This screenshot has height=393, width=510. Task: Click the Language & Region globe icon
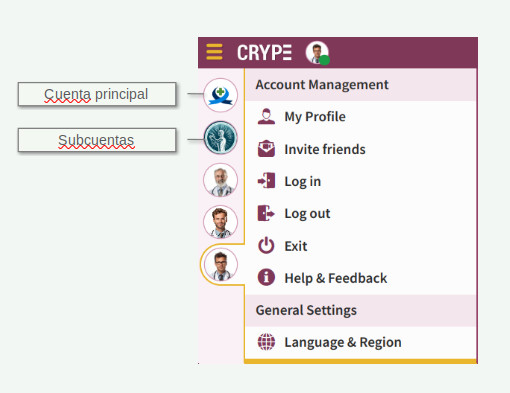[x=266, y=342]
